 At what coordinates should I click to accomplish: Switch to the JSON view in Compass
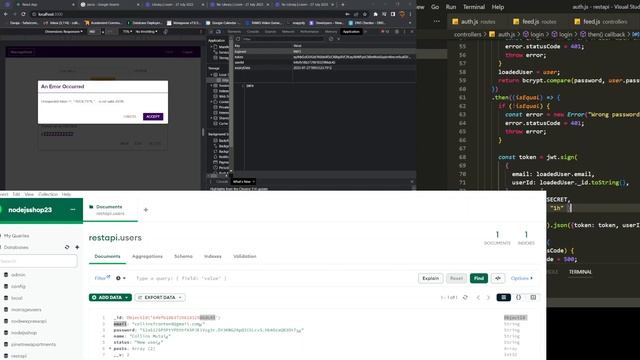[x=518, y=297]
